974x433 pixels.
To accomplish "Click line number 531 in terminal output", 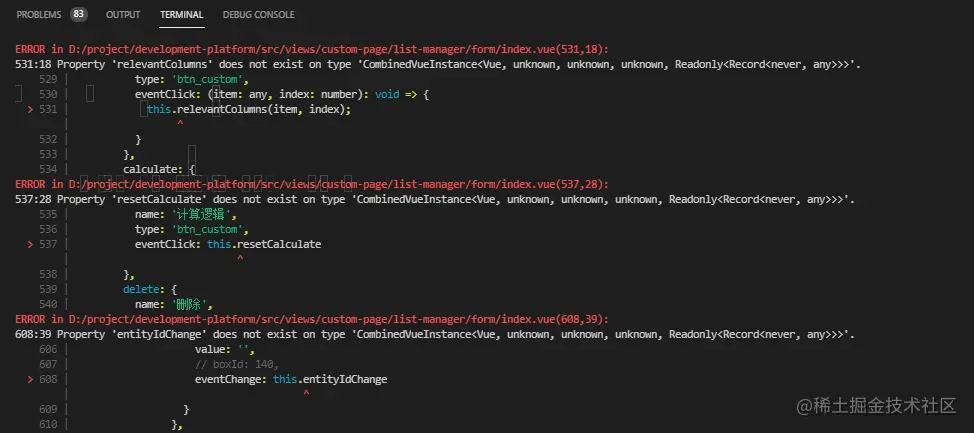I will [48, 109].
